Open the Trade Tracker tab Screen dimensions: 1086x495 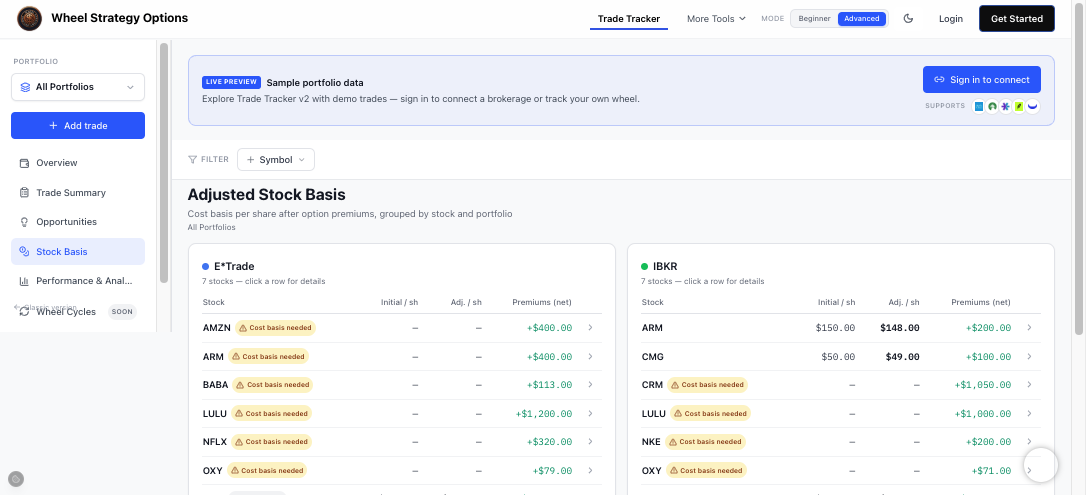point(629,19)
